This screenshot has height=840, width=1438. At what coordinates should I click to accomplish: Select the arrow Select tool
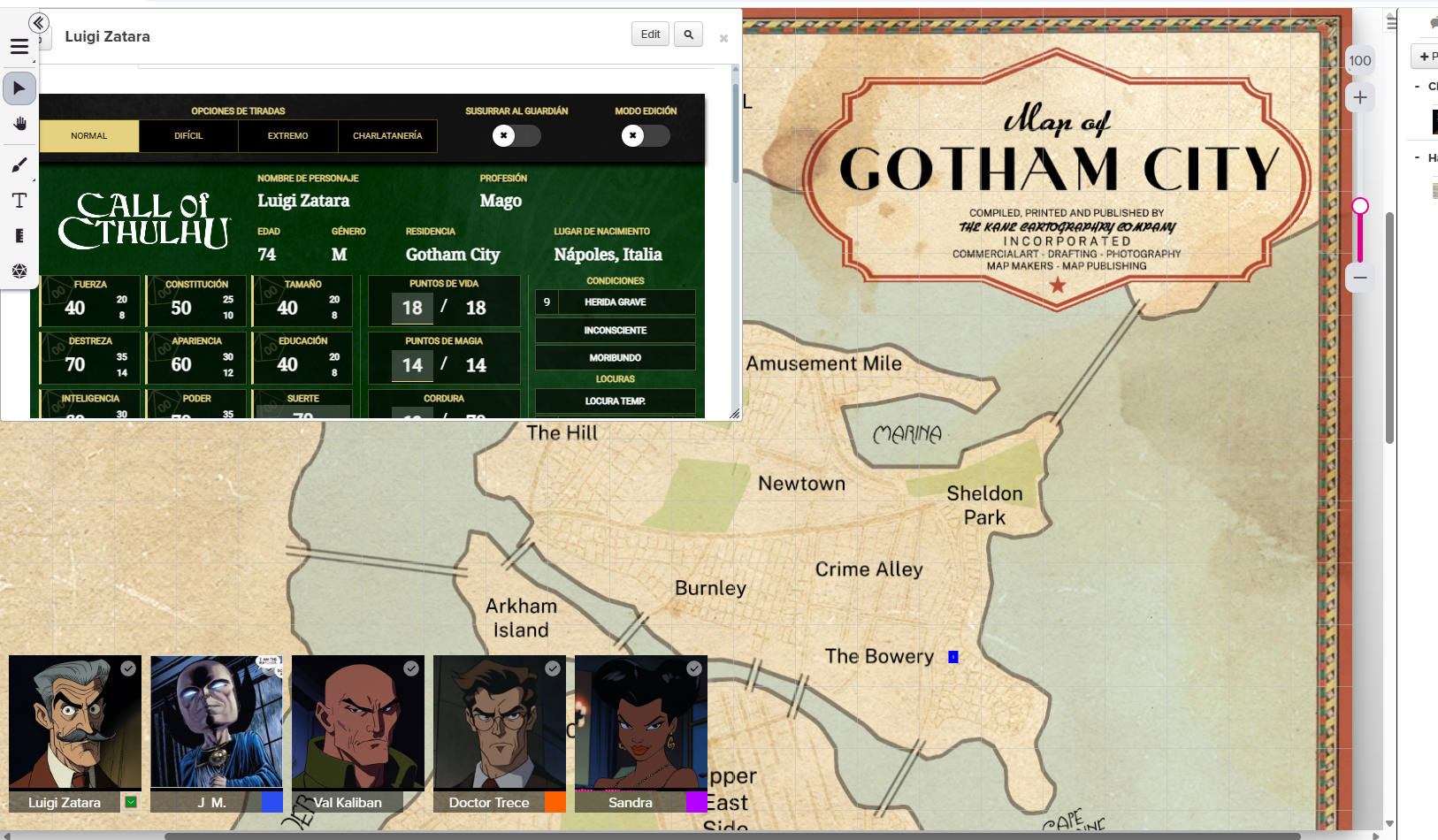tap(19, 88)
